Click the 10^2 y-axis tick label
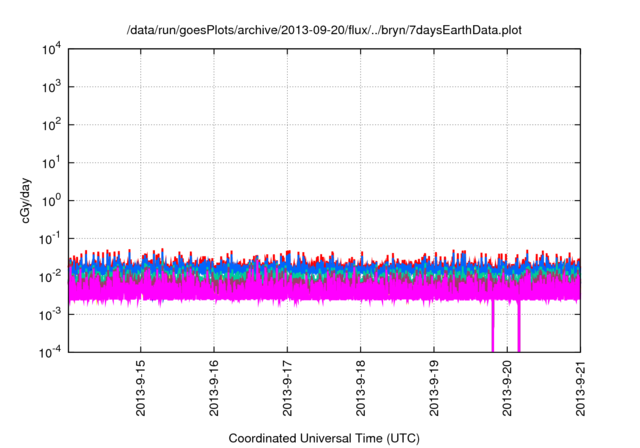Screen dimensions: 640x448 coord(52,125)
